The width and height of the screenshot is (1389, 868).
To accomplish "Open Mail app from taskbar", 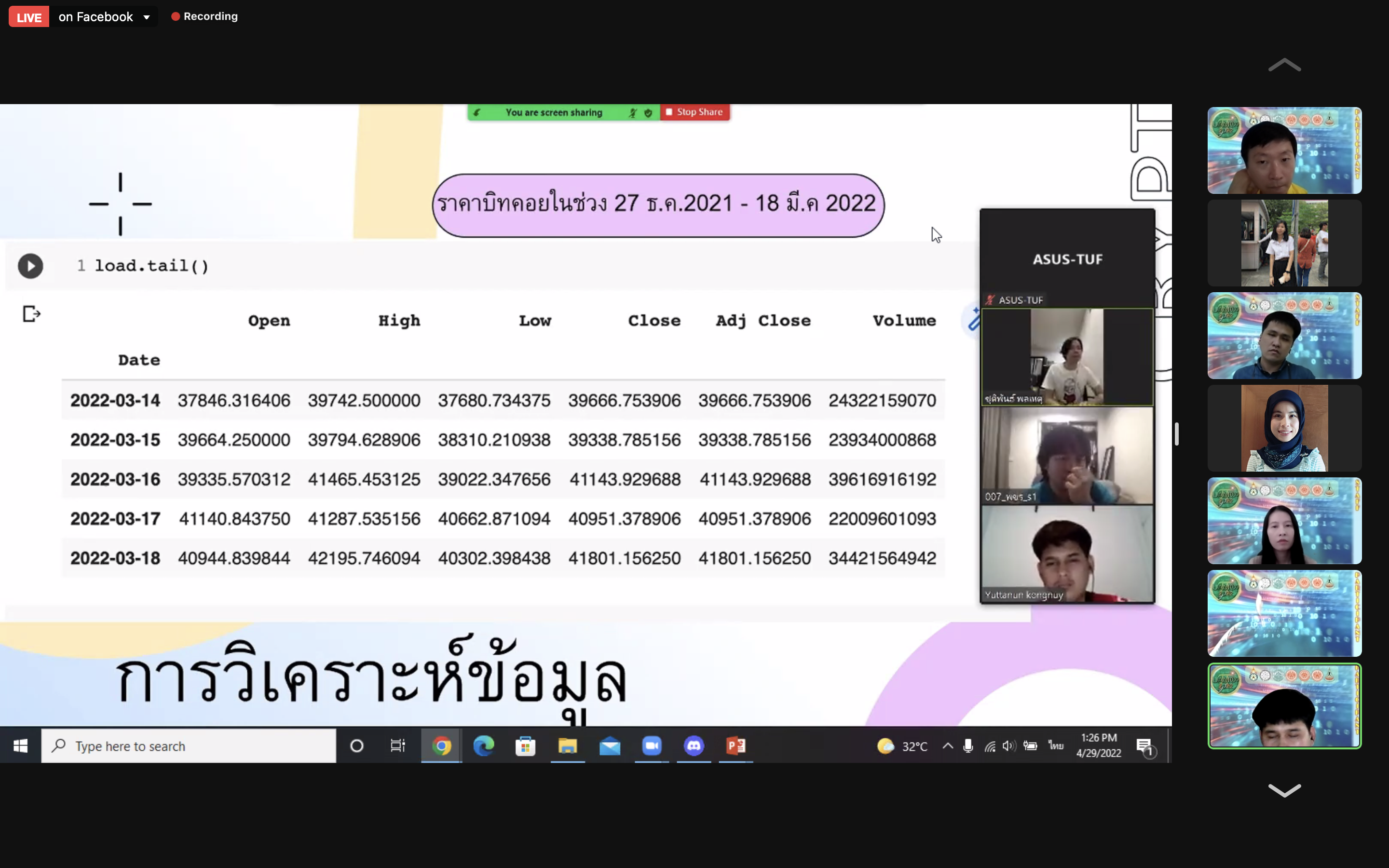I will pos(610,746).
